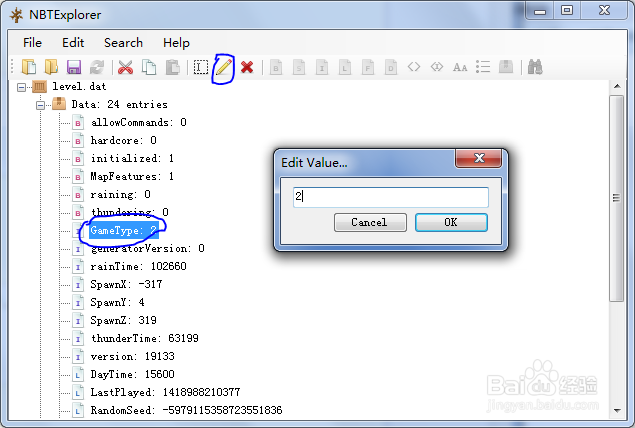Click the vertical scrollbar thumb
Viewport: 635px width, 428px height.
coord(616,198)
